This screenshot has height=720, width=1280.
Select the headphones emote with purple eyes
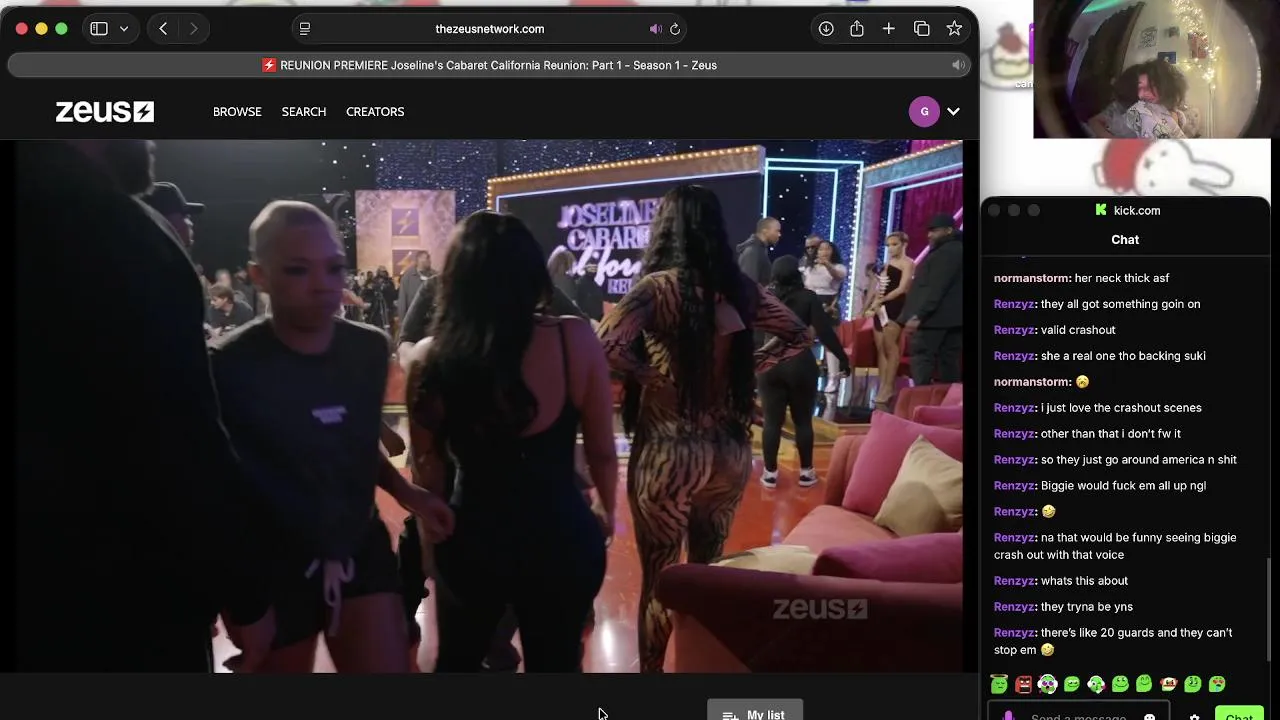[1047, 684]
